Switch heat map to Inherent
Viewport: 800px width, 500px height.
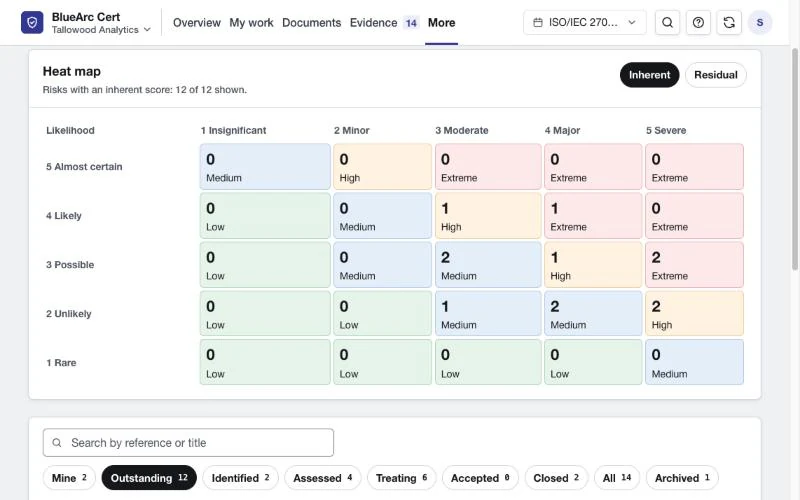[649, 75]
